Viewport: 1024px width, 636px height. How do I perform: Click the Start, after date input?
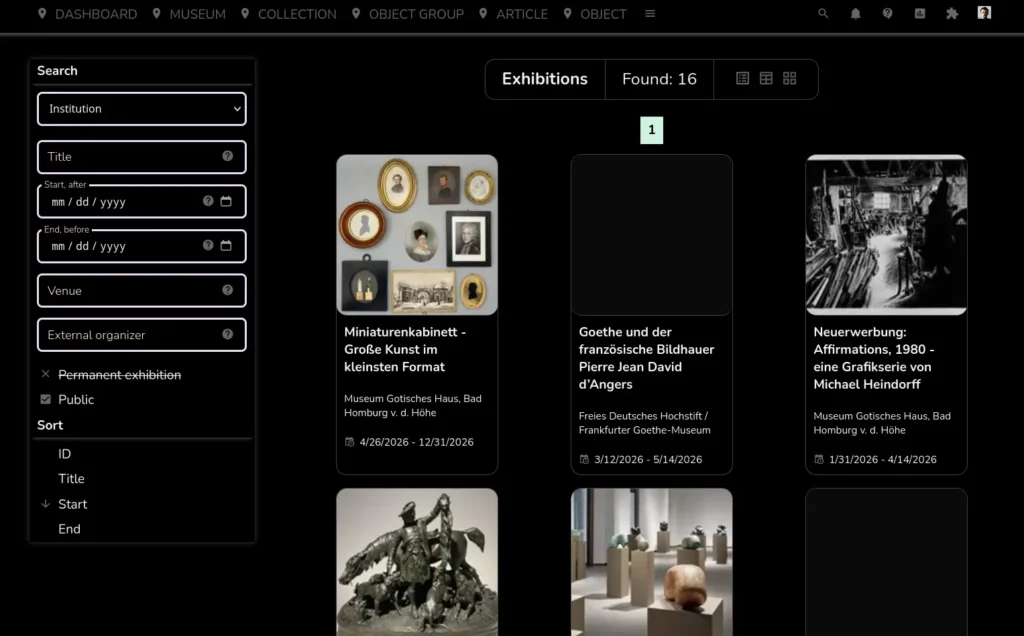142,201
